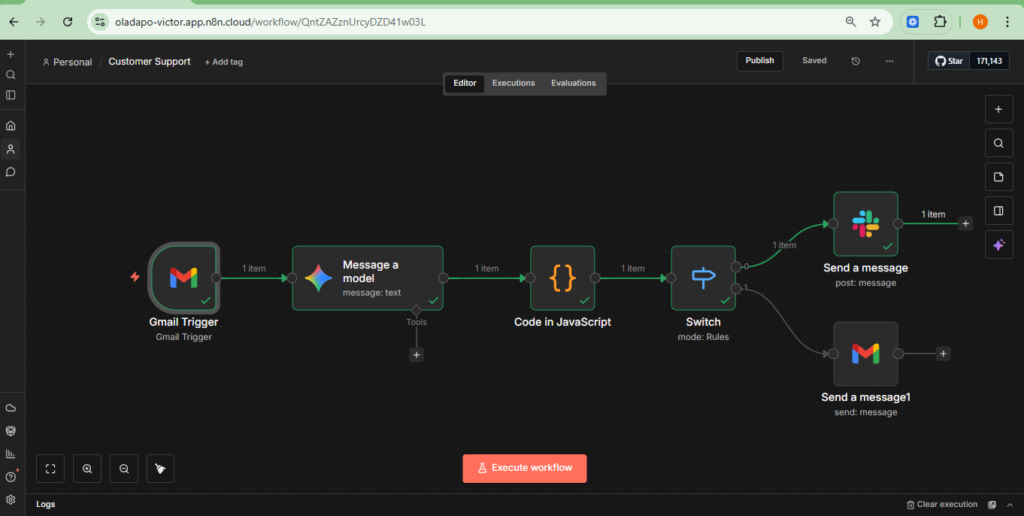The image size is (1024, 516).
Task: Star n8n on GitHub
Action: tap(949, 61)
